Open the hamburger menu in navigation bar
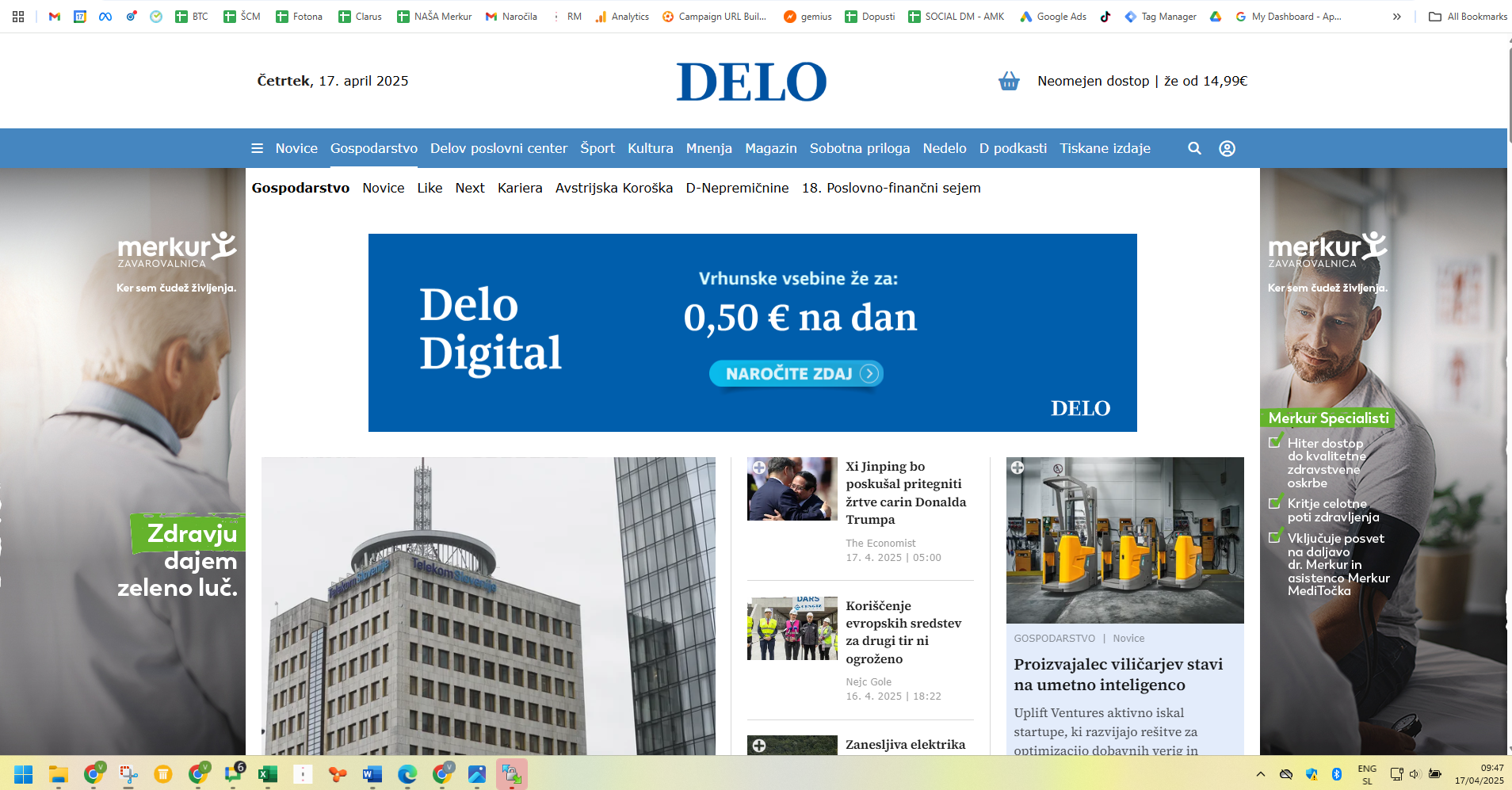Image resolution: width=1512 pixels, height=790 pixels. pyautogui.click(x=257, y=148)
